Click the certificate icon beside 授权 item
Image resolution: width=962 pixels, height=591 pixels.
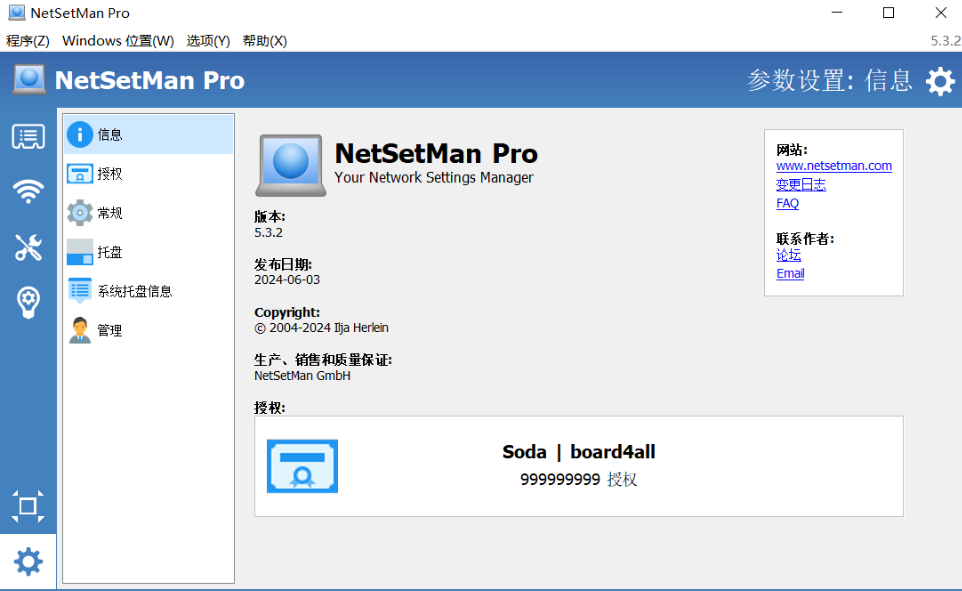pos(80,174)
